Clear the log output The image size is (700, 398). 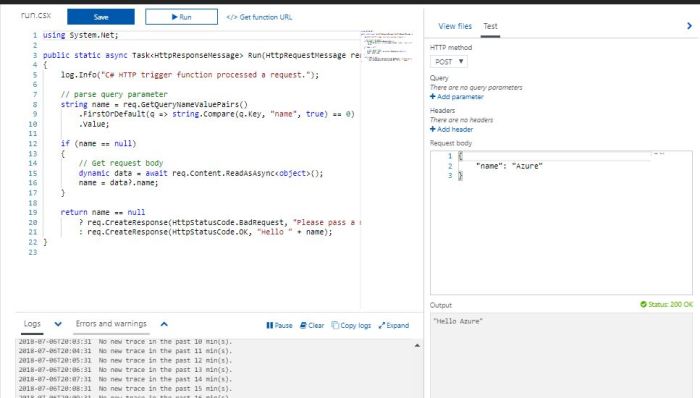click(x=312, y=325)
